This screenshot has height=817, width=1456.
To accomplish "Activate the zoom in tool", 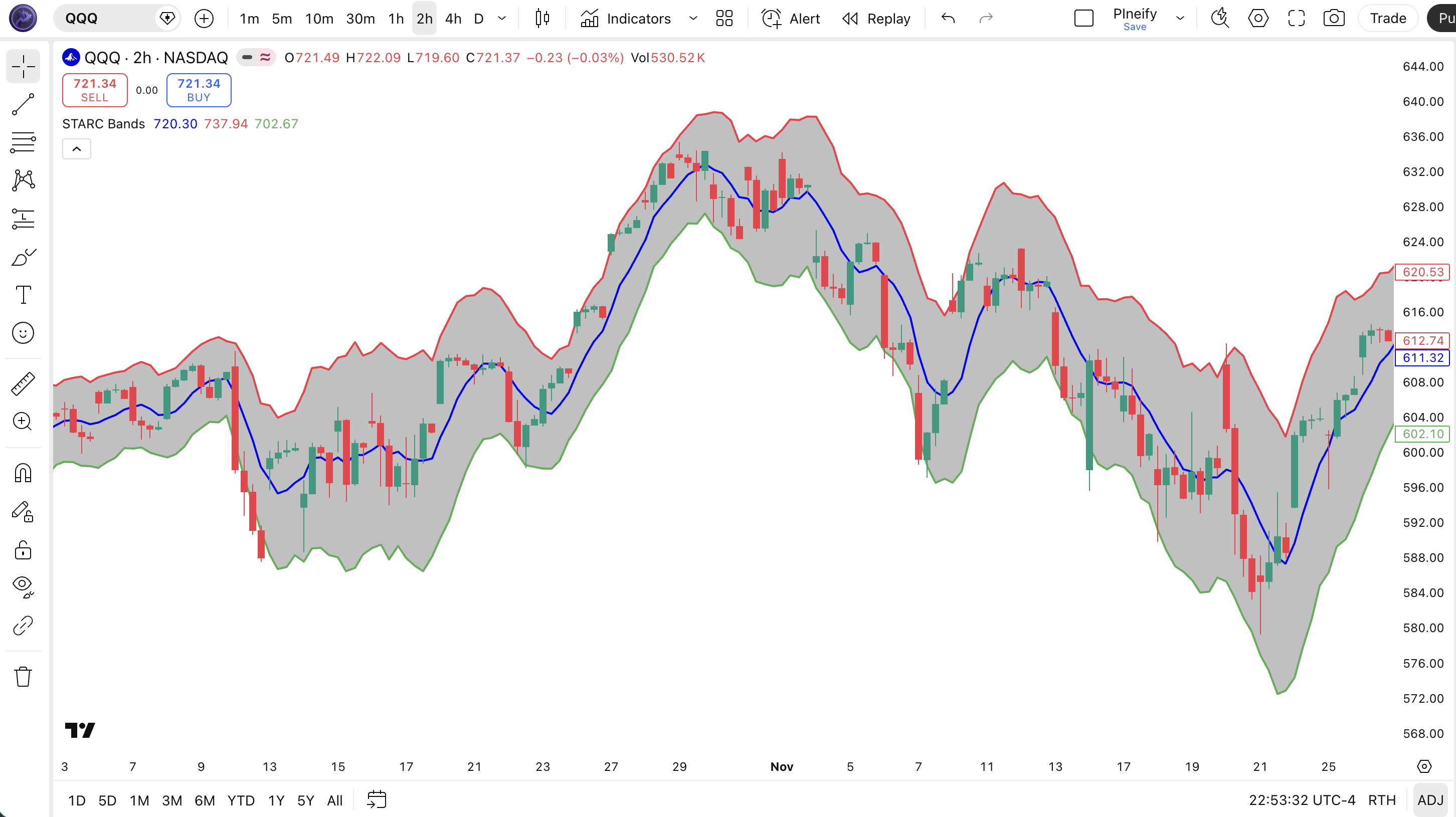I will [23, 422].
